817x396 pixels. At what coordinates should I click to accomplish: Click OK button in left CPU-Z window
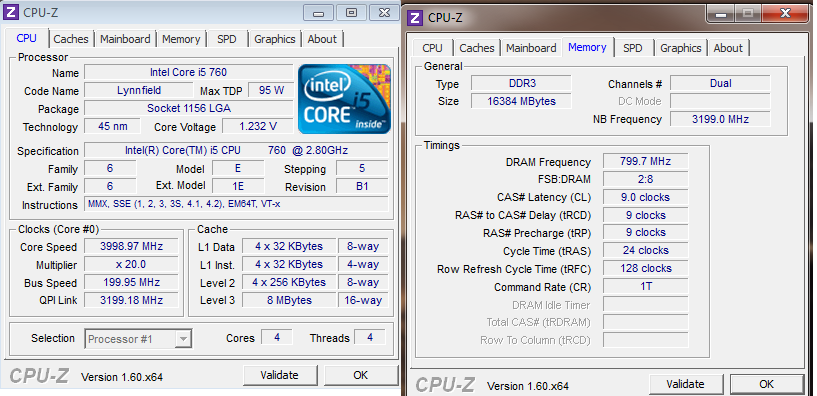pos(361,375)
